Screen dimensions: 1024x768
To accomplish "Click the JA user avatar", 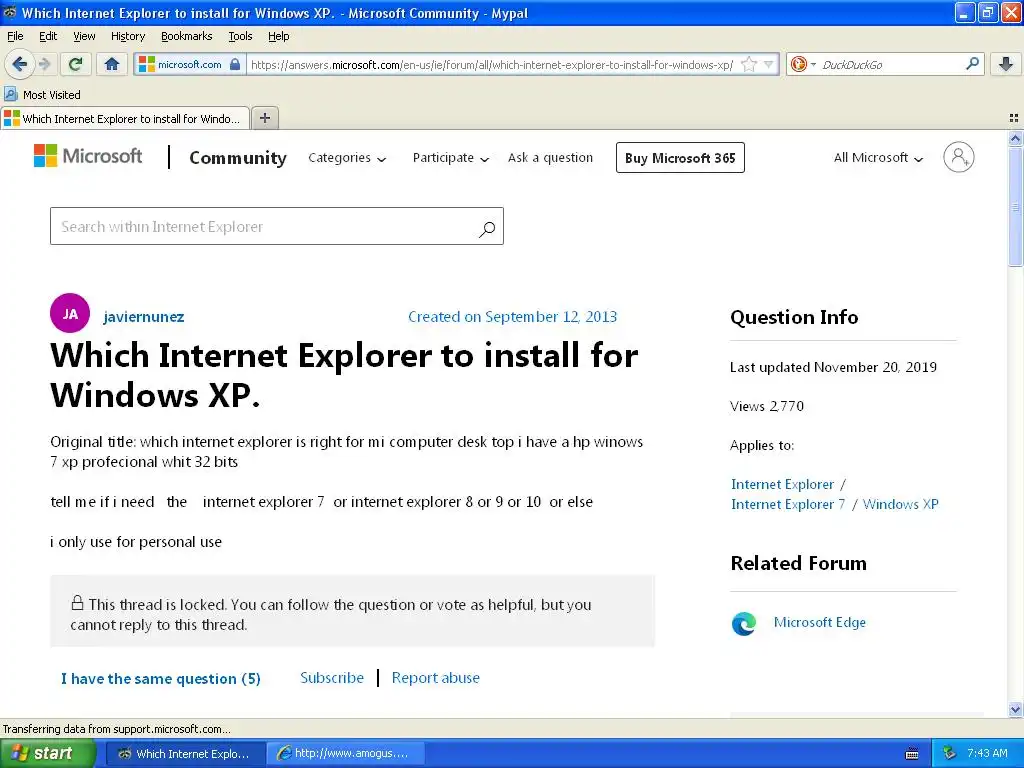I will (x=70, y=313).
